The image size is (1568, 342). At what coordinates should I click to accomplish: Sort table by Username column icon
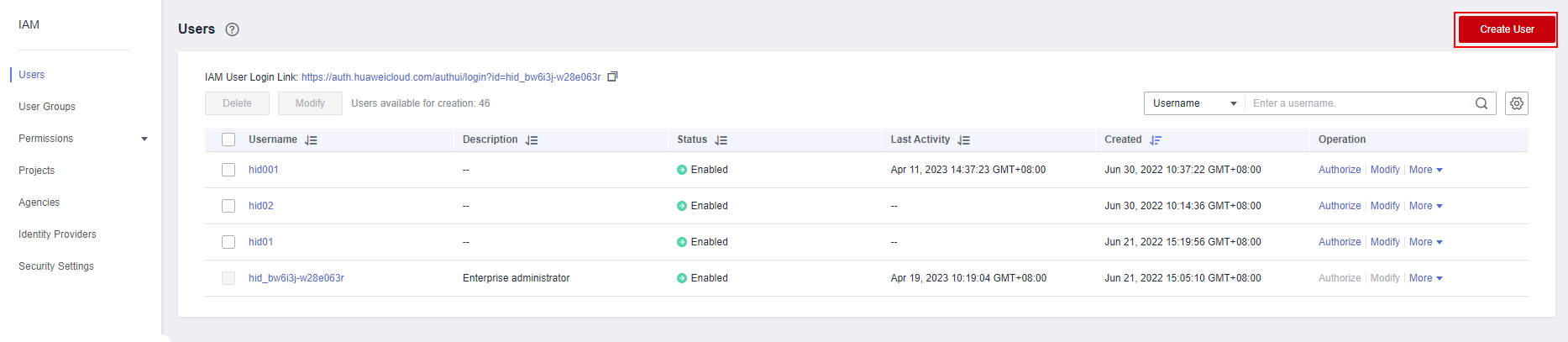tap(311, 140)
